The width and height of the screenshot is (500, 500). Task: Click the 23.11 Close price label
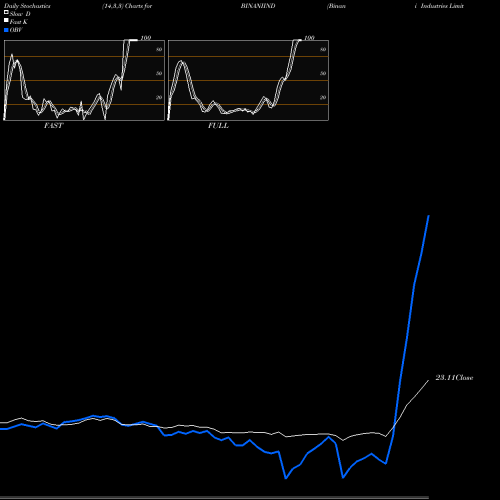pyautogui.click(x=454, y=378)
